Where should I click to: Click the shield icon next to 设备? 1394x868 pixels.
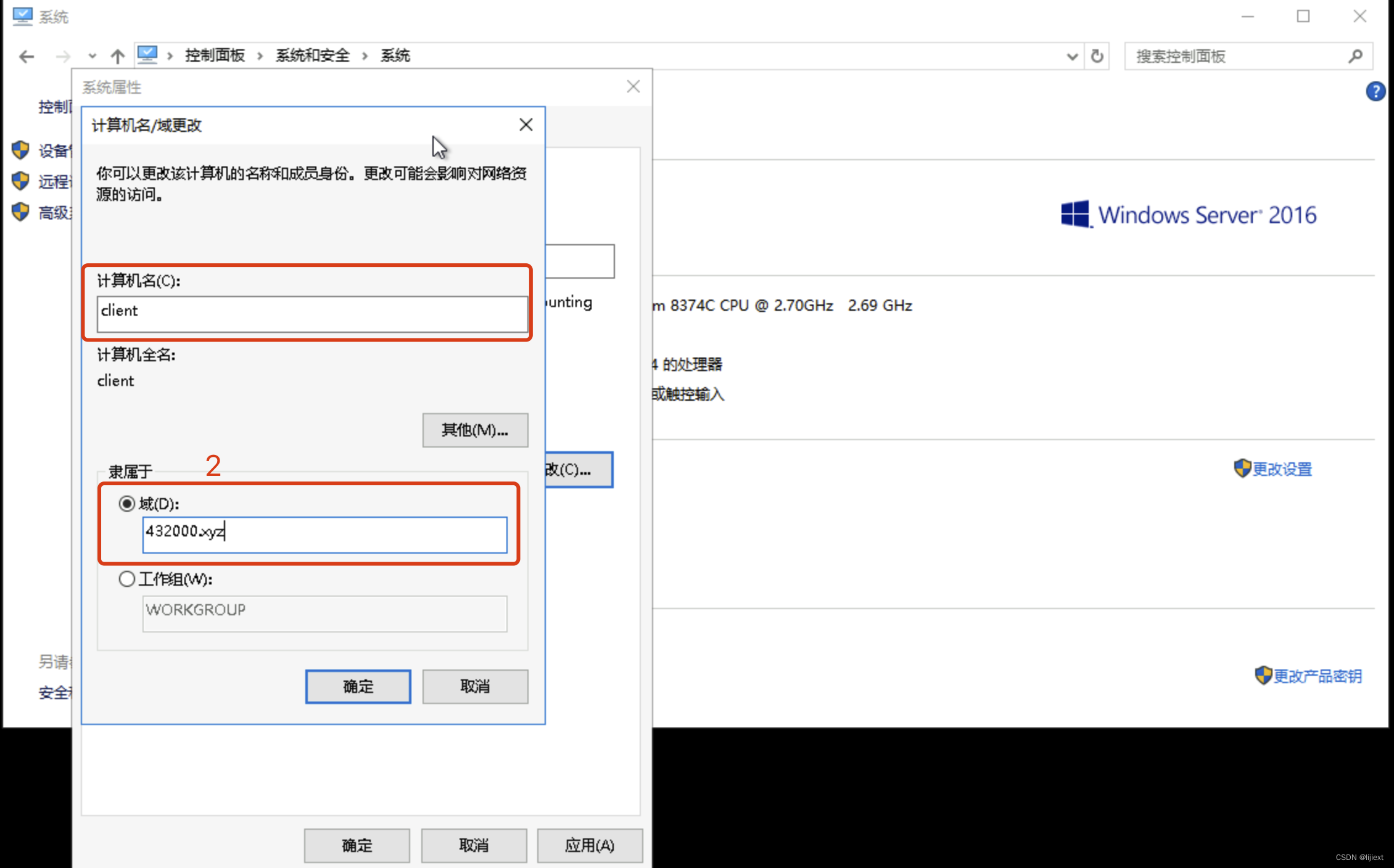click(x=20, y=150)
